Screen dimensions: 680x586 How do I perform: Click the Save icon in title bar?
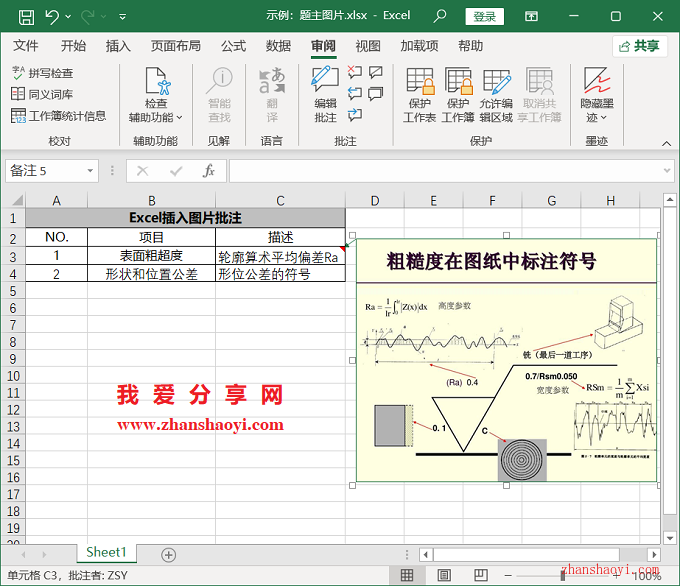pyautogui.click(x=26, y=17)
